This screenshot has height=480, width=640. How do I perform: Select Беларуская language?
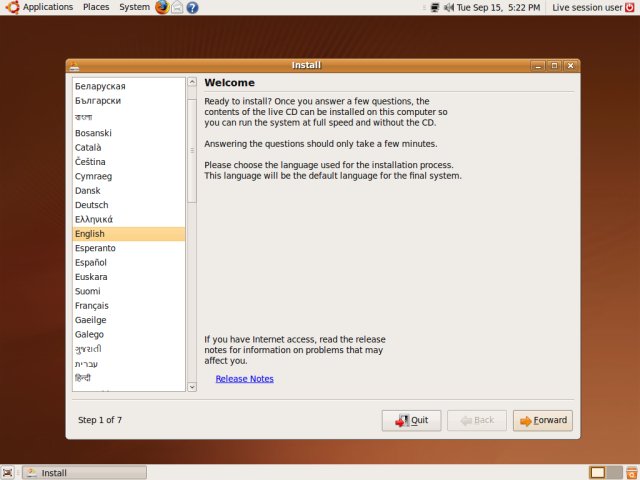click(129, 86)
